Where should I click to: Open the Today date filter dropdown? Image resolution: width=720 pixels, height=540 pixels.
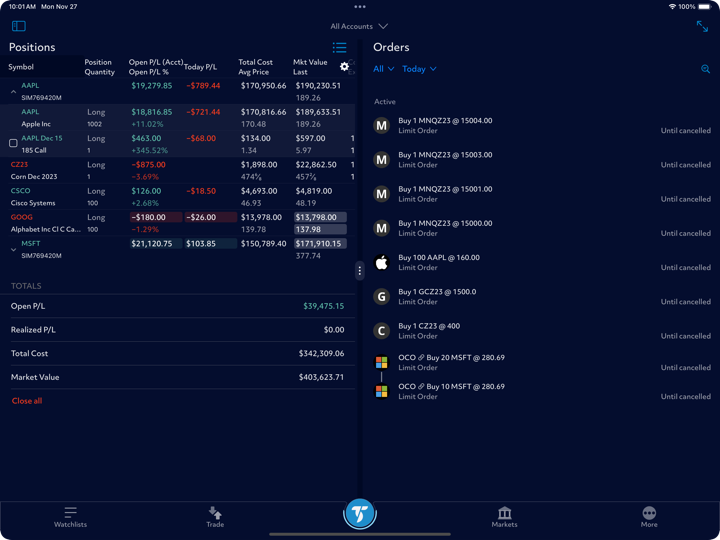click(x=419, y=69)
